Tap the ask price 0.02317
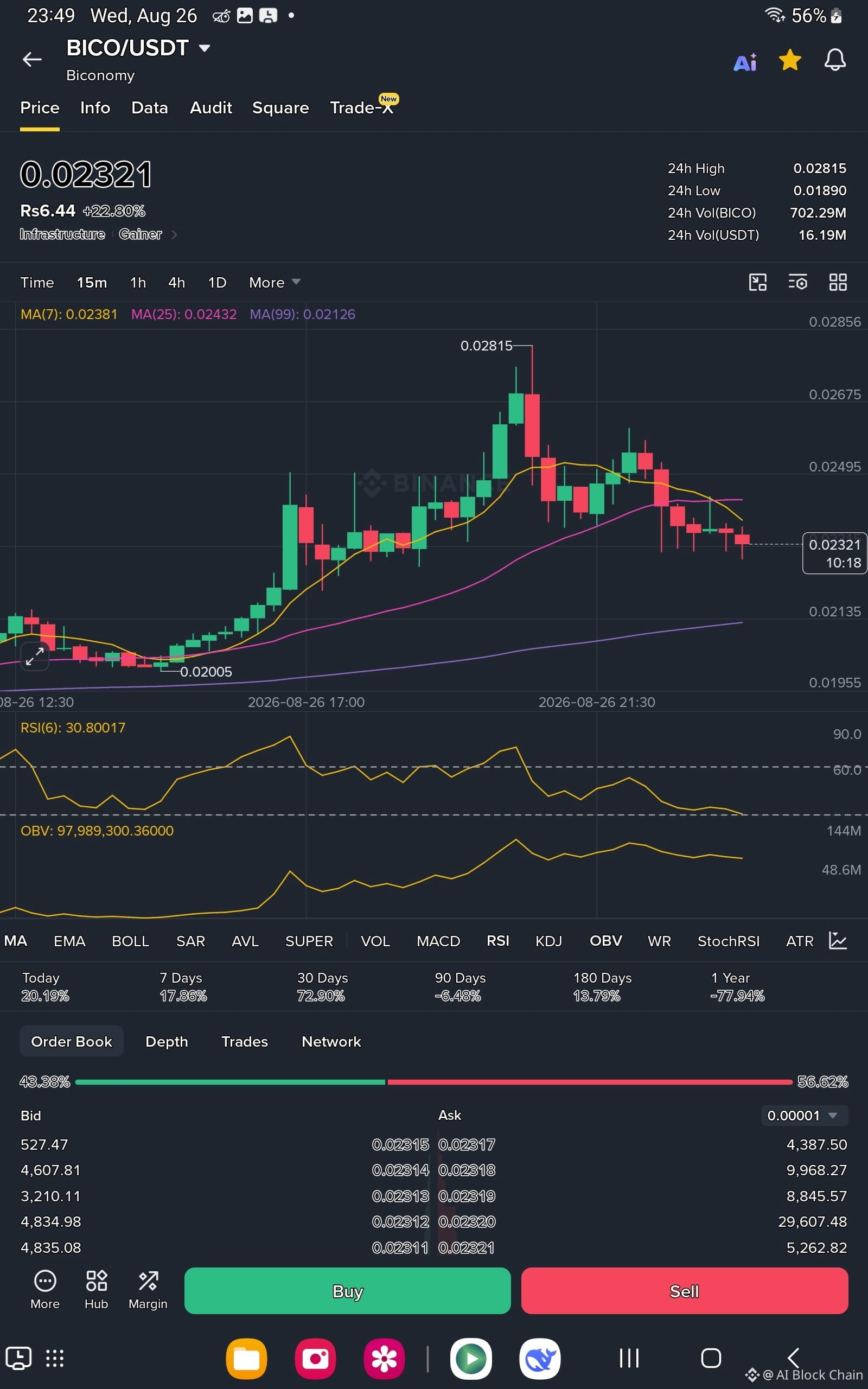The width and height of the screenshot is (868, 1389). [x=467, y=1144]
